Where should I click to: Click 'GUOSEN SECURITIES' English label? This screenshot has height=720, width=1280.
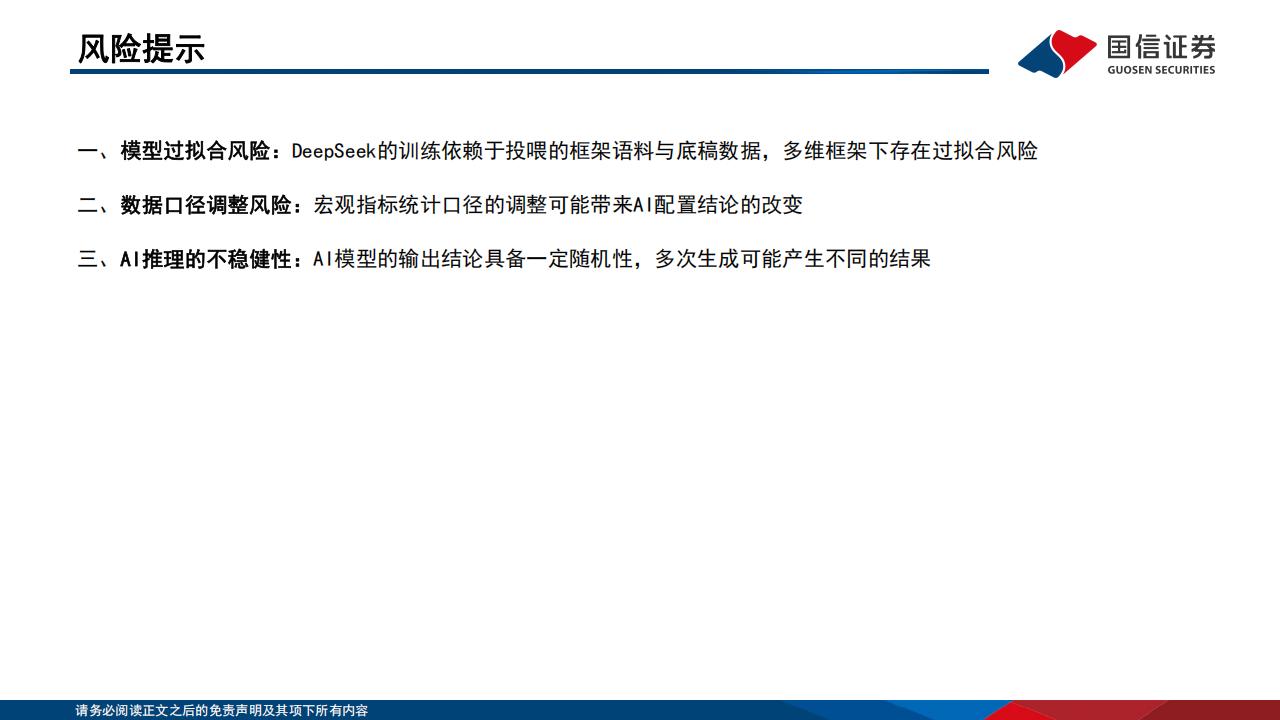[1161, 70]
